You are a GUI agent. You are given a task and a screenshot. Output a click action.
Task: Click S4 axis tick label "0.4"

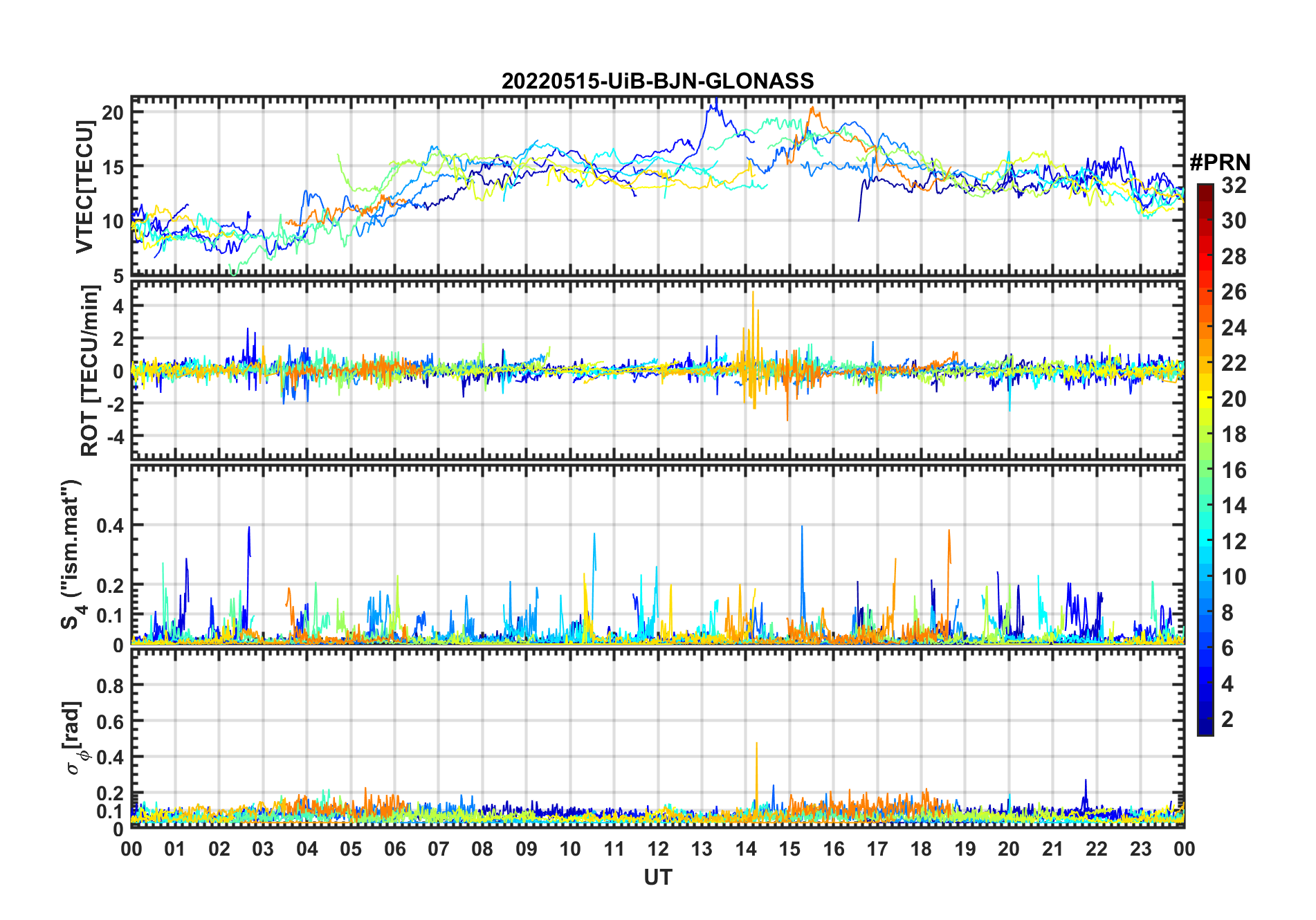[x=111, y=526]
